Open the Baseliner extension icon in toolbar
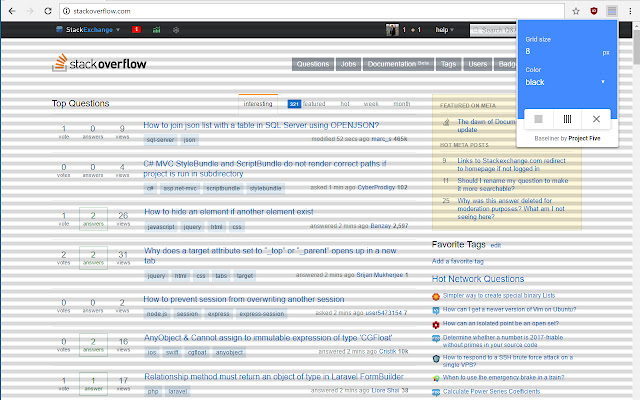 [x=611, y=11]
